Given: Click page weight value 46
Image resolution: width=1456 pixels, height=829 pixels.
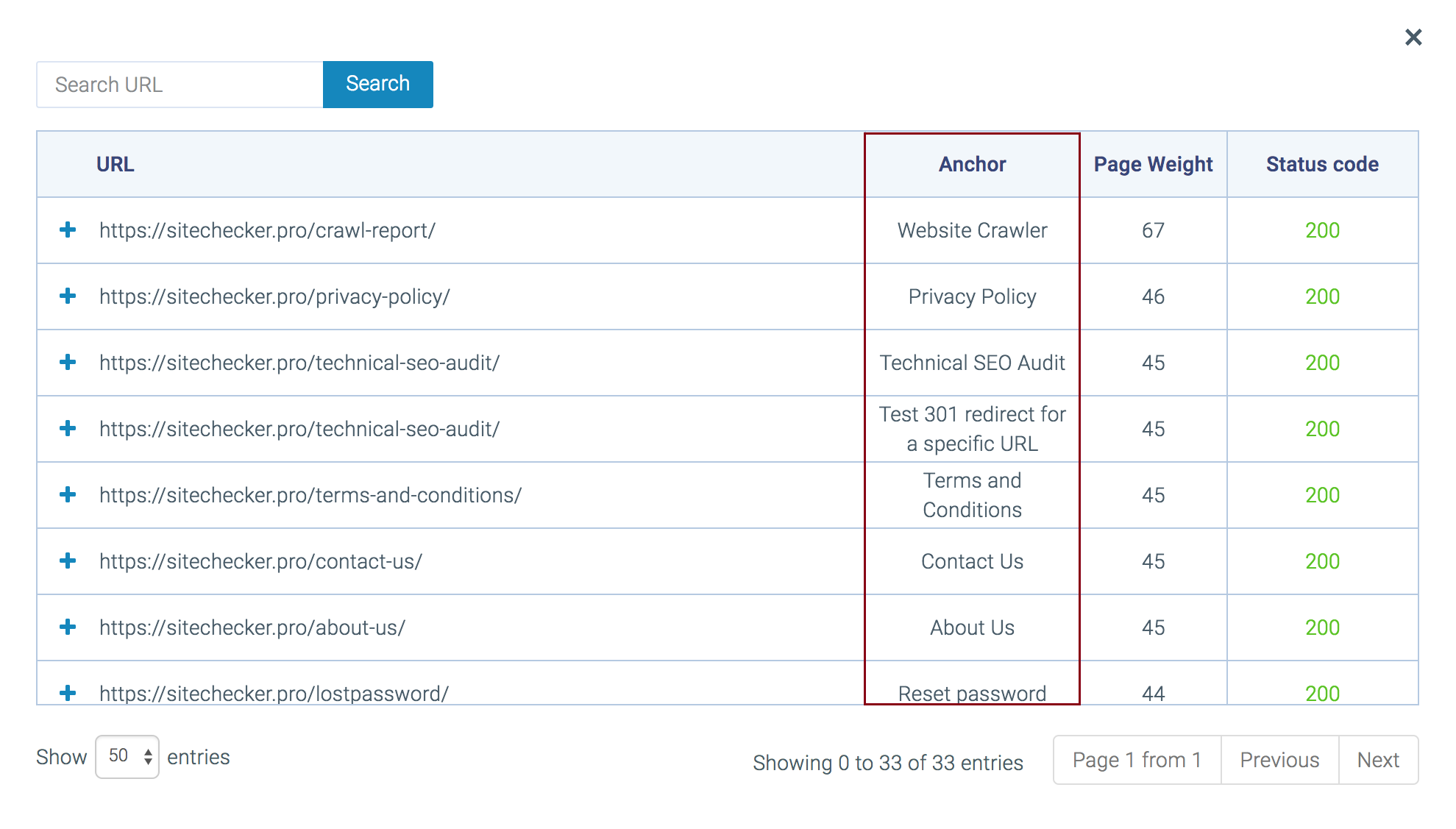Looking at the screenshot, I should tap(1153, 296).
